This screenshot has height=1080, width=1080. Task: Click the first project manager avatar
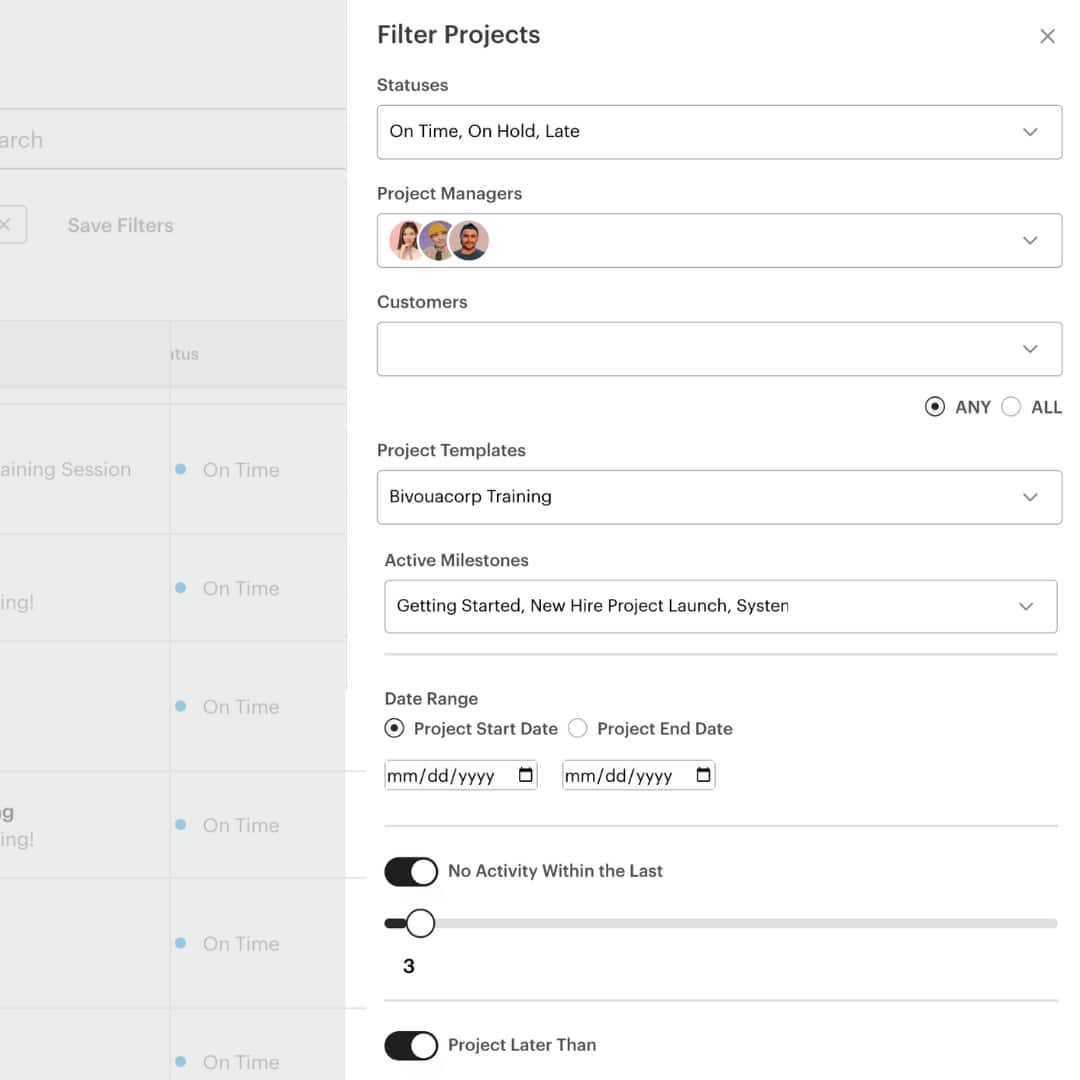pos(406,240)
